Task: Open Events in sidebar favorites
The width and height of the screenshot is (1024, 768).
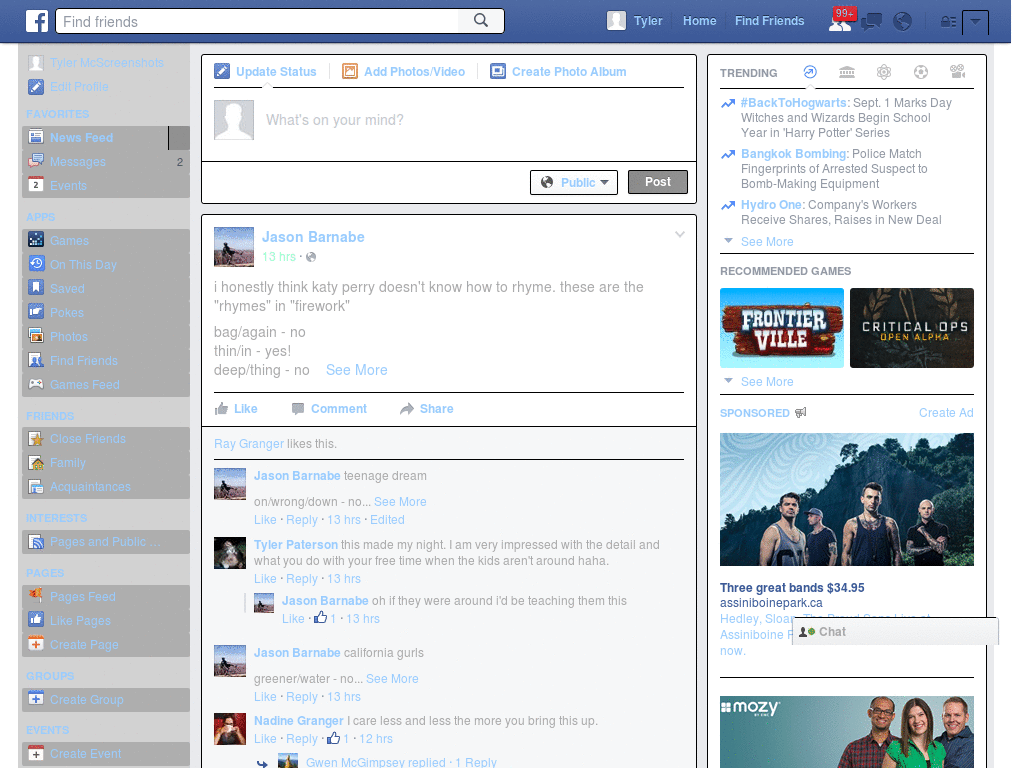Action: tap(106, 185)
